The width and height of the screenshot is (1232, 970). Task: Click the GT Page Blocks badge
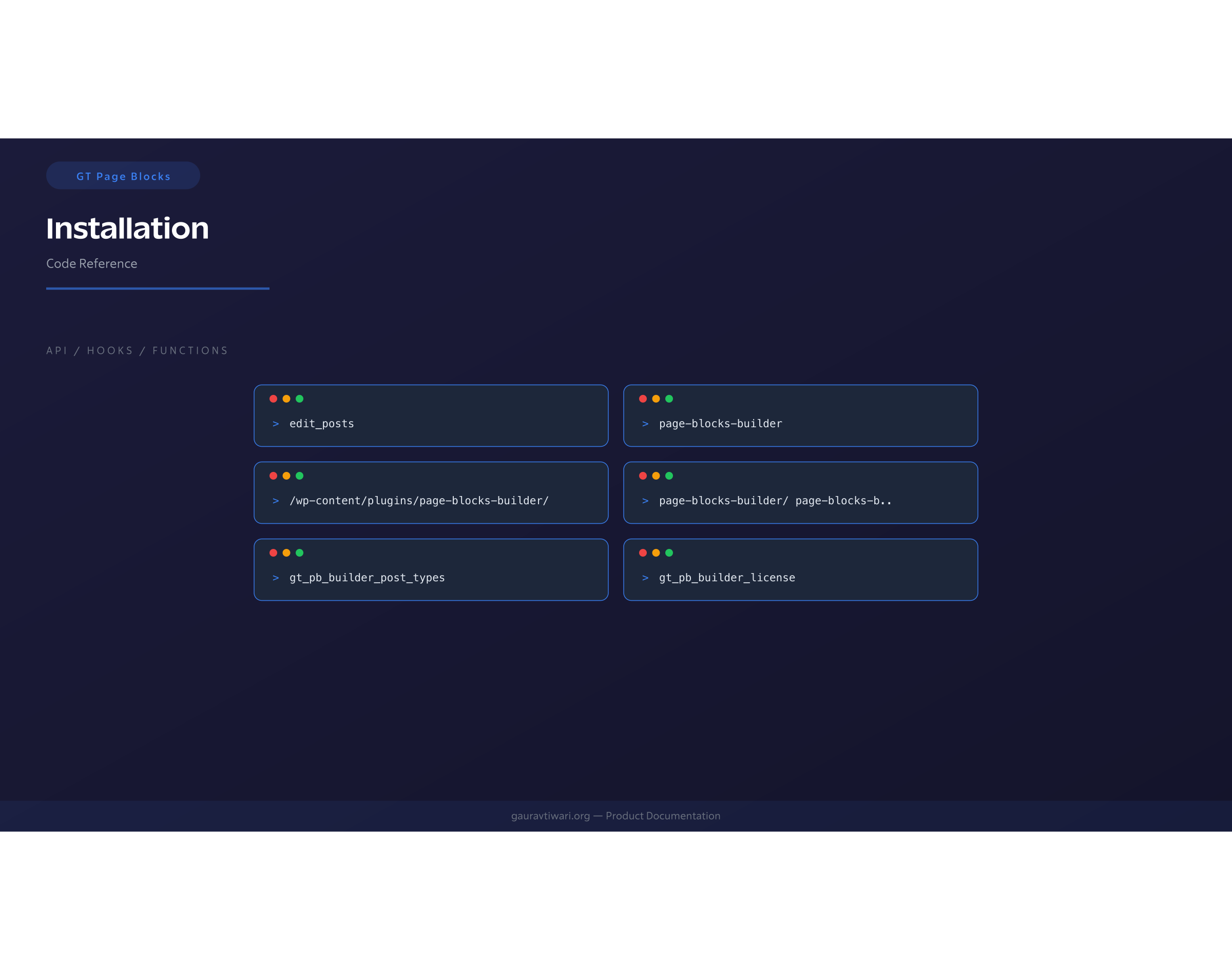(x=123, y=176)
